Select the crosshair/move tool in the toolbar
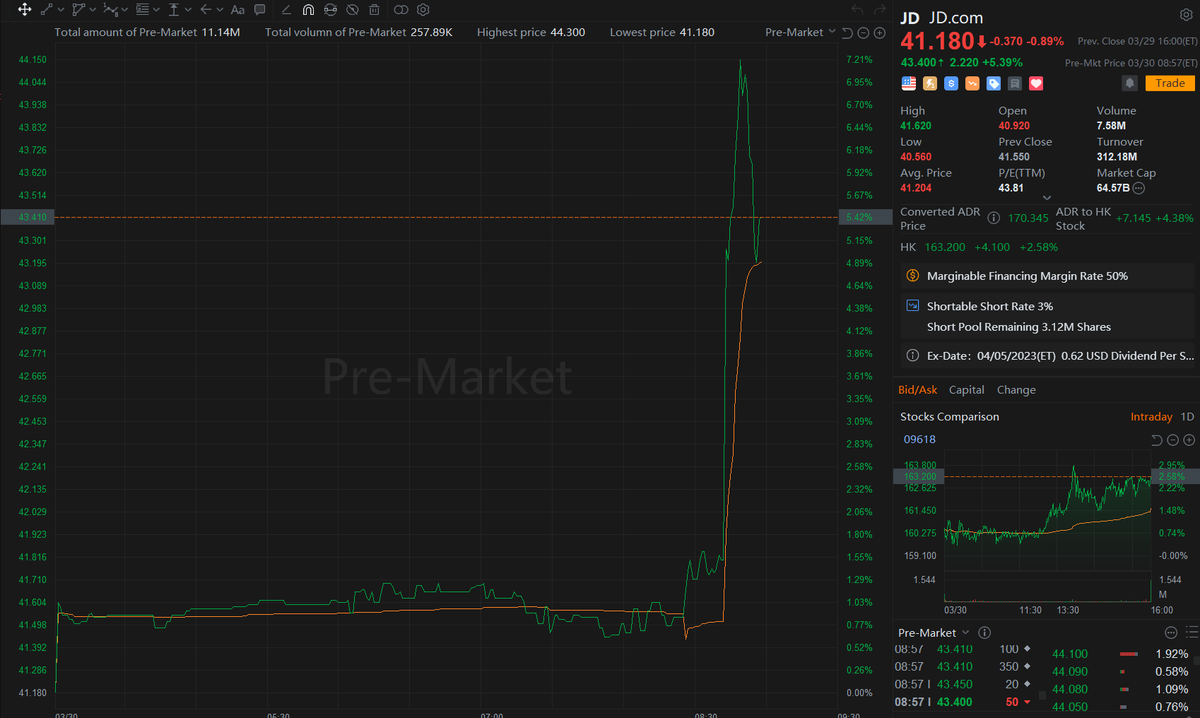This screenshot has height=718, width=1200. click(x=25, y=9)
